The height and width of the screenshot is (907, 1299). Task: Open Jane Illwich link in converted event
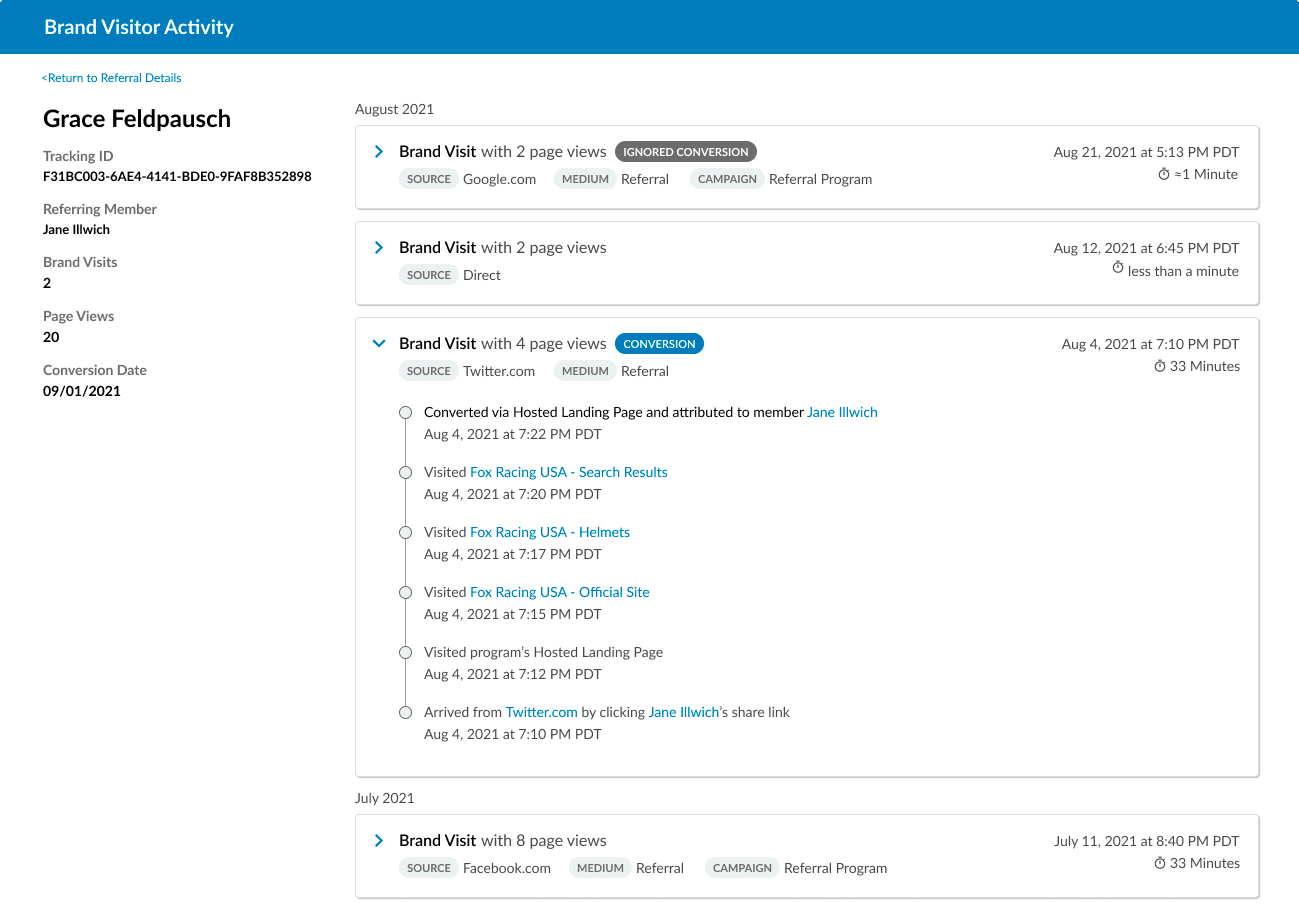842,412
